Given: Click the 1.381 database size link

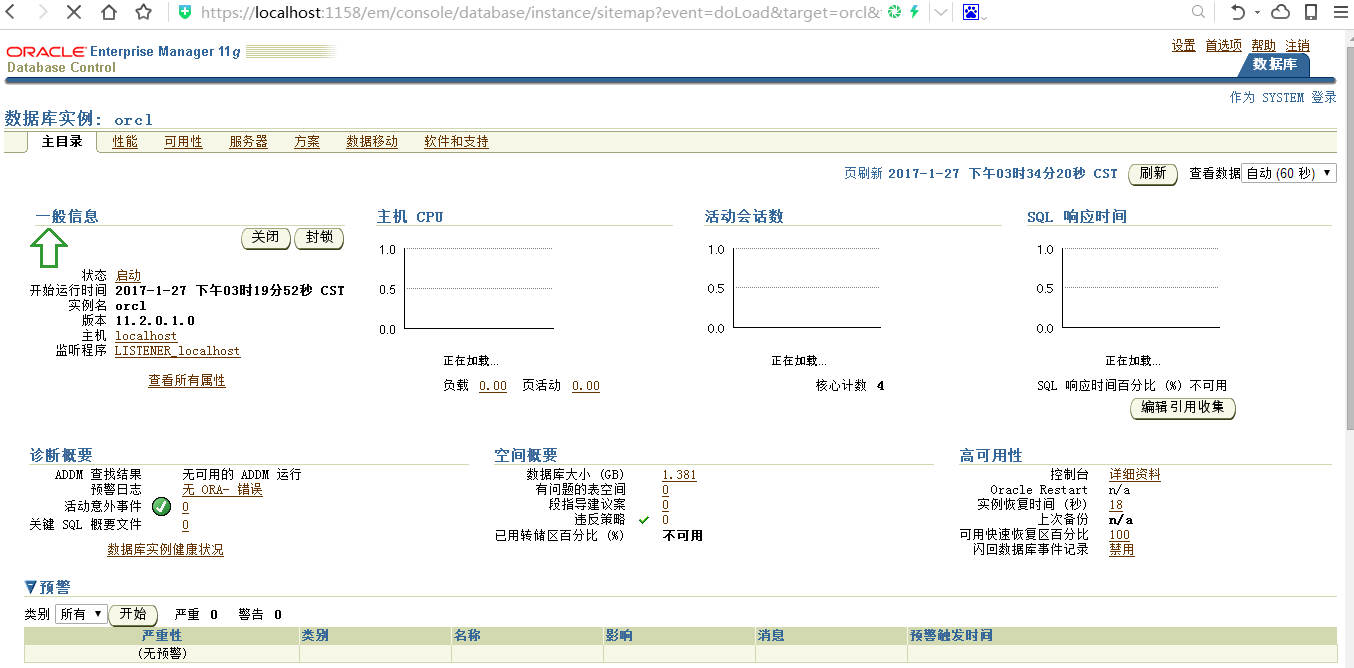Looking at the screenshot, I should point(679,475).
